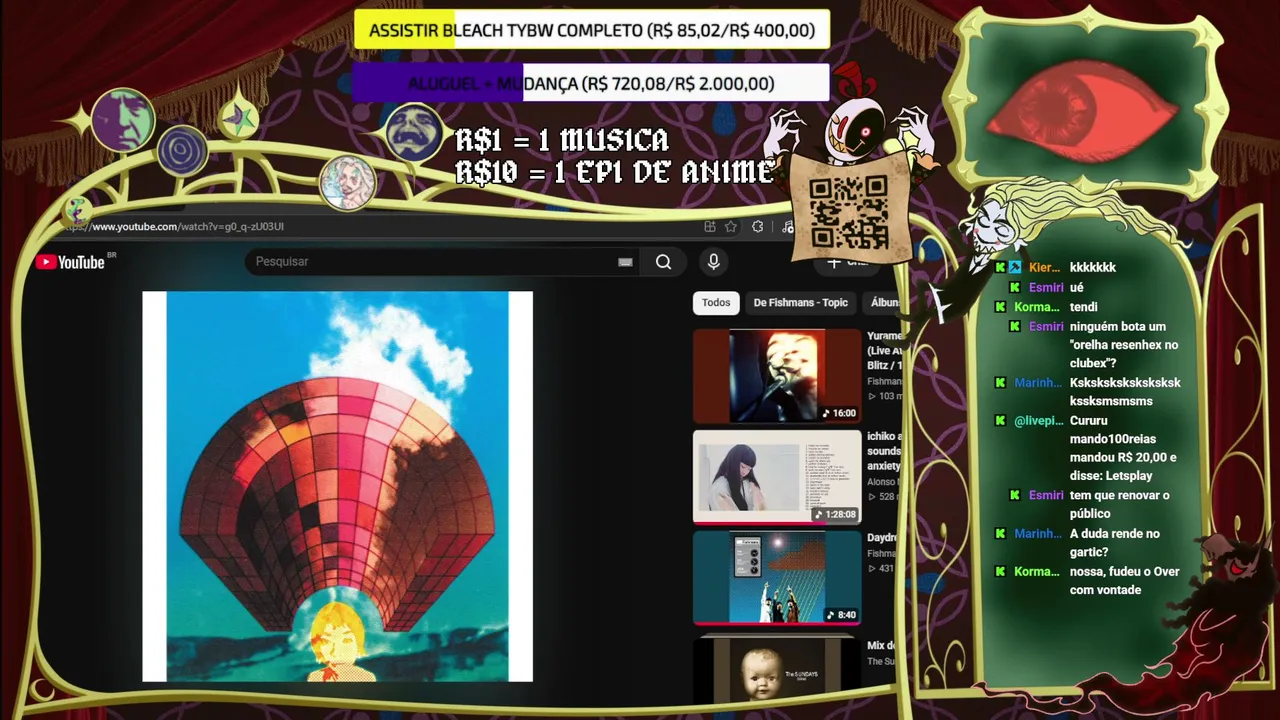
Task: Open the 'Yurame' live video title
Action: pos(885,351)
